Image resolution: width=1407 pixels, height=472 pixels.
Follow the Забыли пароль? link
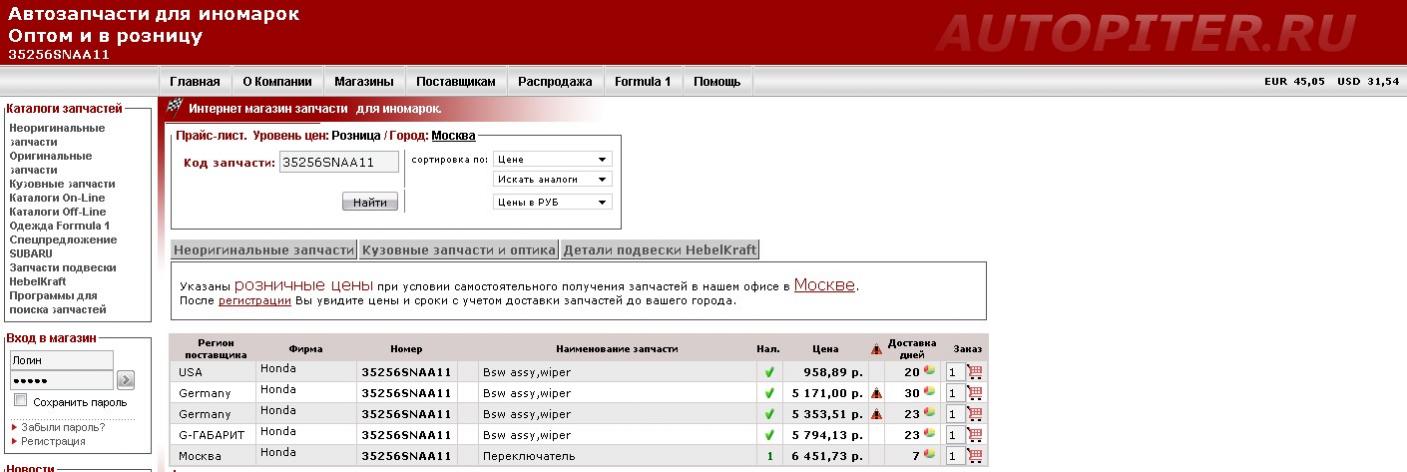62,427
